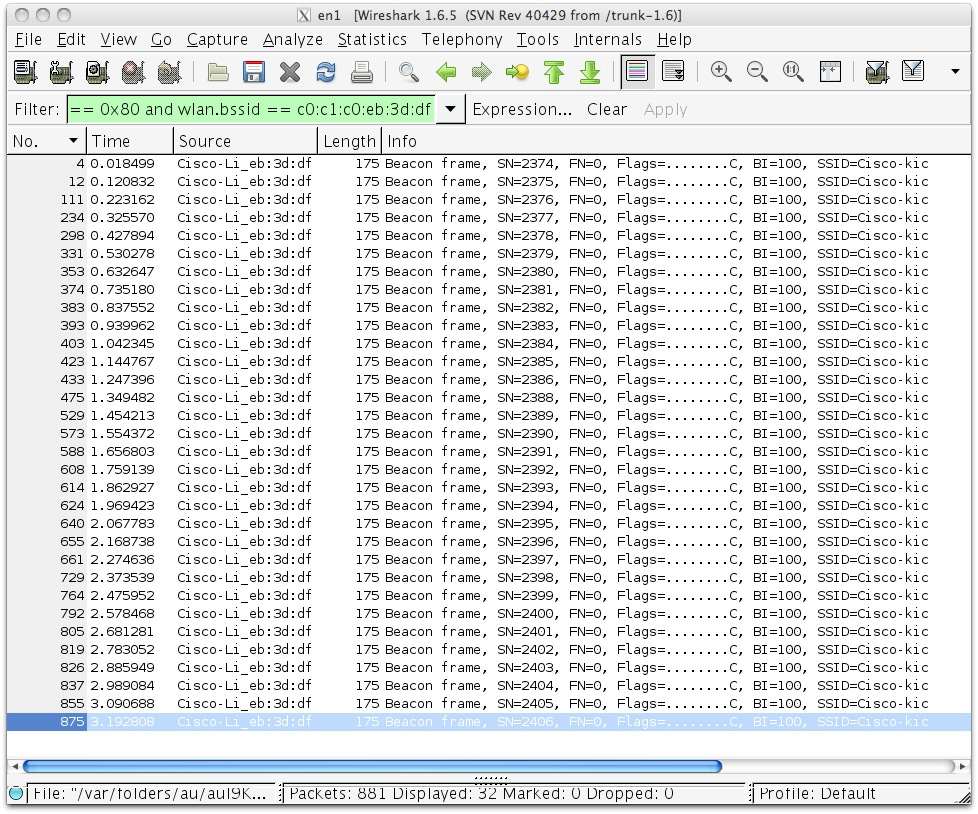
Task: Open the capture interfaces list icon
Action: (25, 72)
